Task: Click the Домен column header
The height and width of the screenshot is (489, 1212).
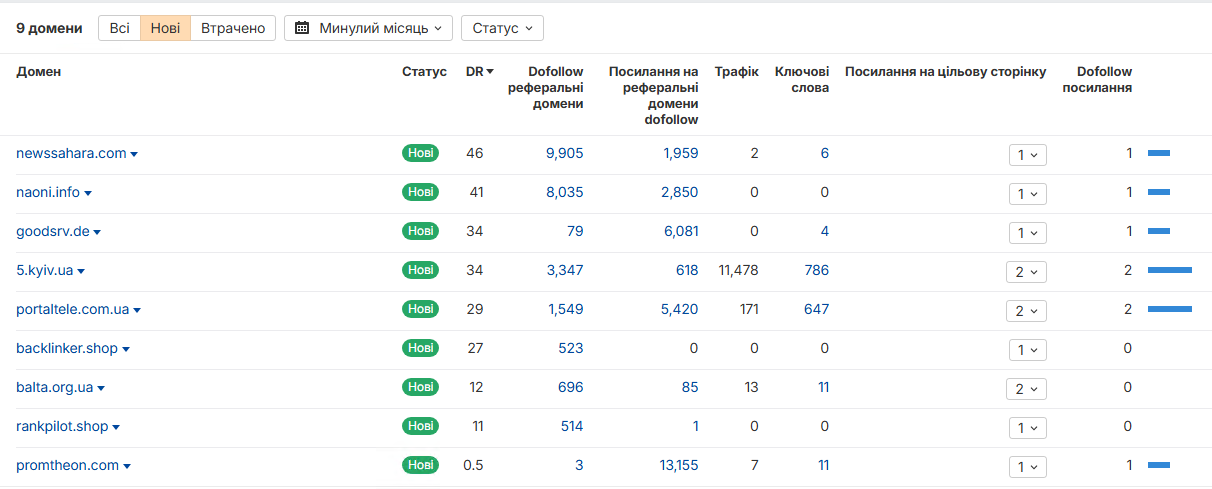Action: click(39, 72)
